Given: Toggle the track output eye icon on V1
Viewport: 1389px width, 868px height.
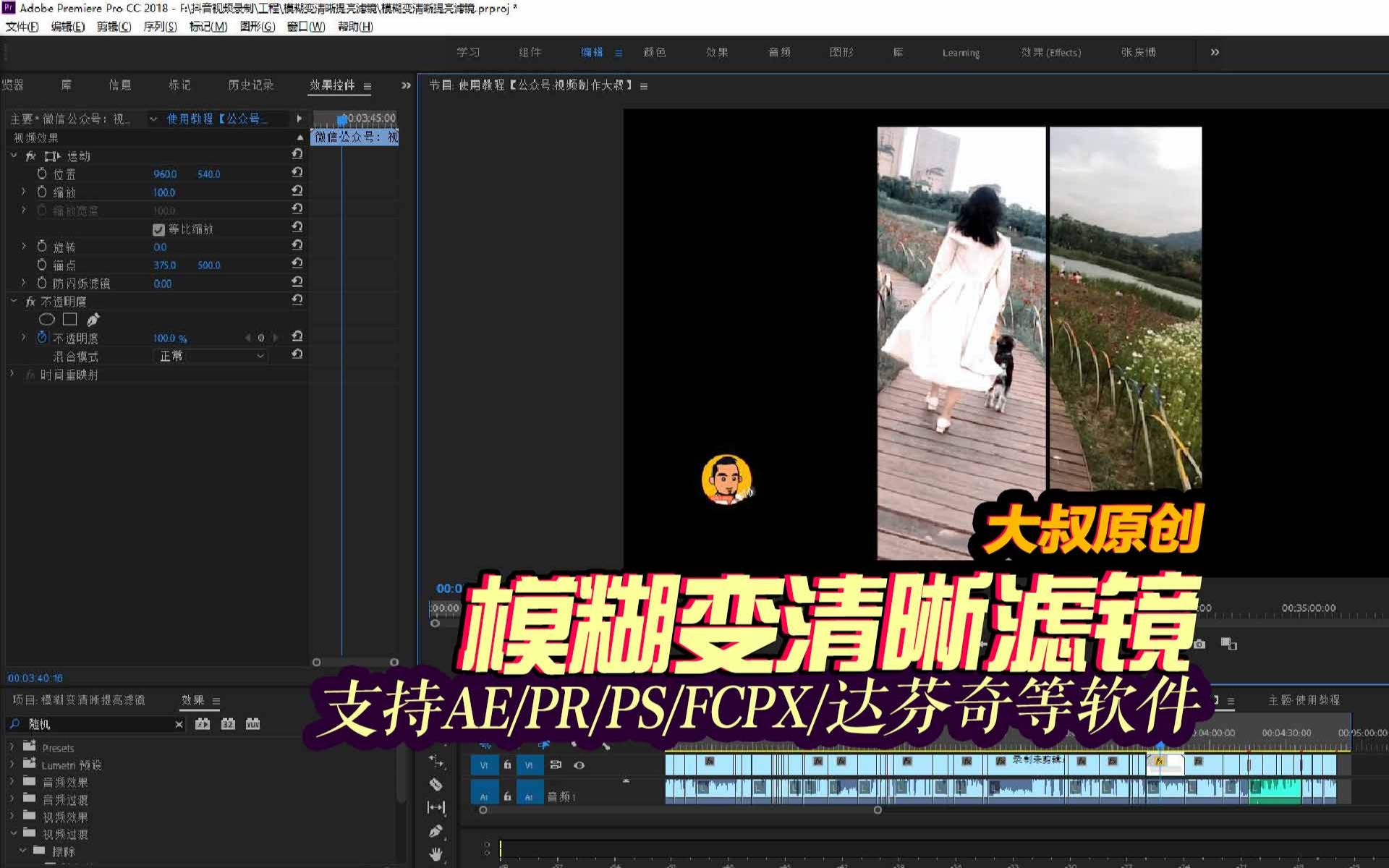Looking at the screenshot, I should [579, 765].
